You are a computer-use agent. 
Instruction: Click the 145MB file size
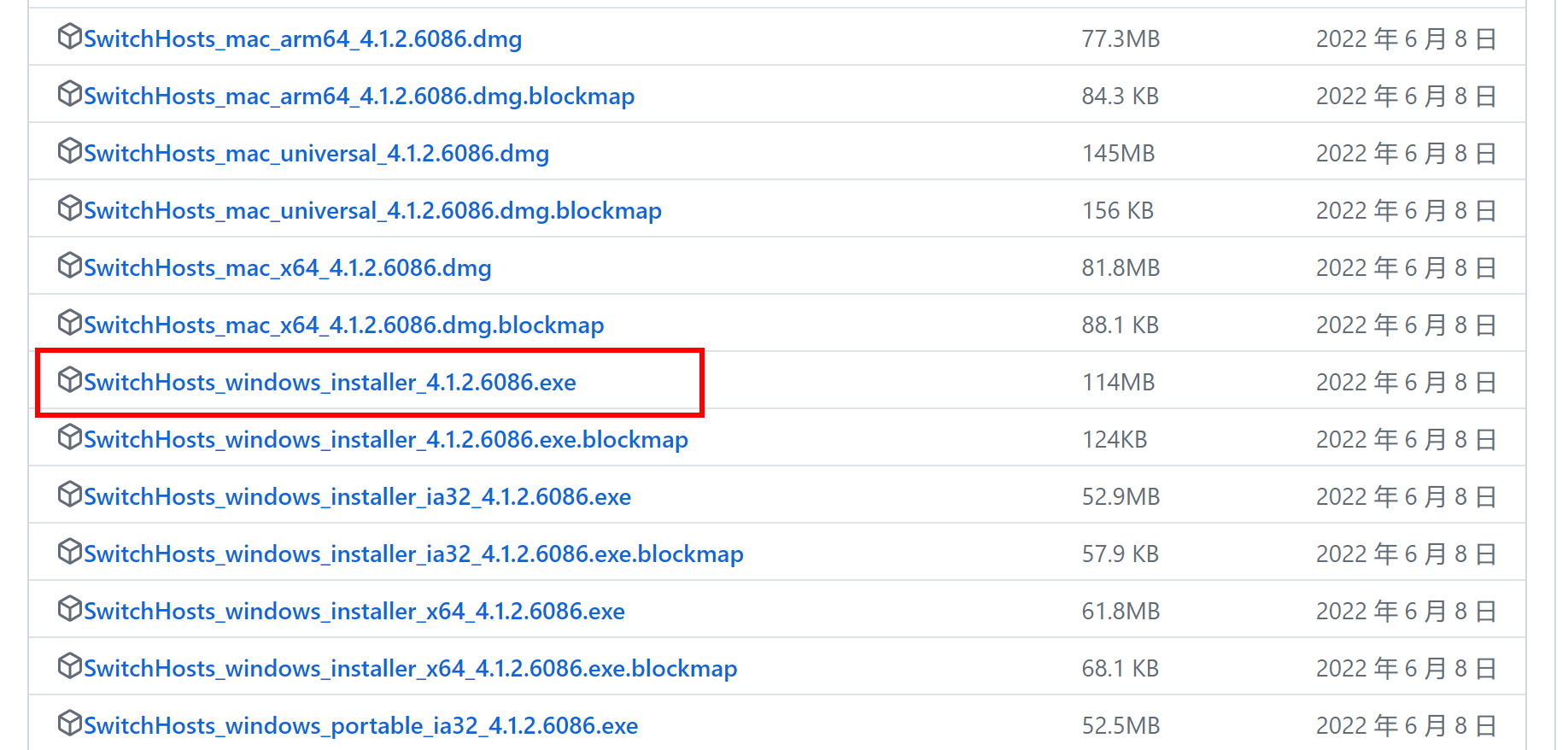click(1119, 154)
